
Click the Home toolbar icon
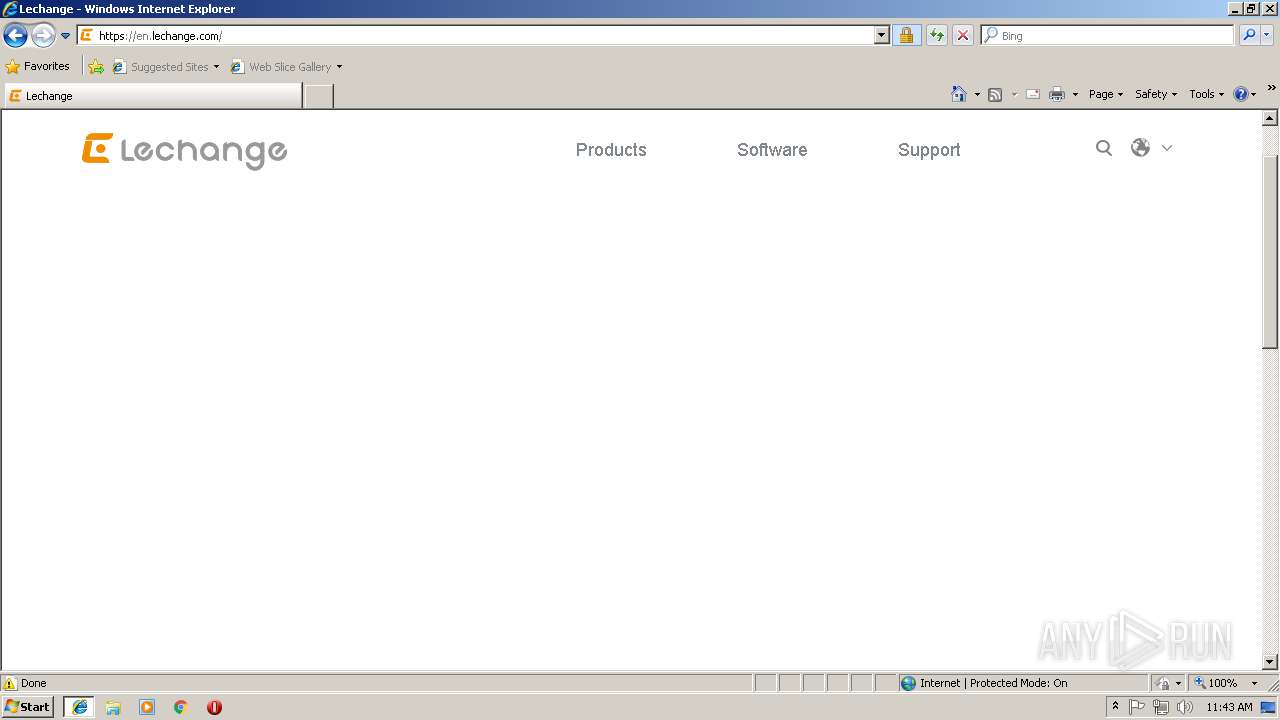(x=959, y=94)
